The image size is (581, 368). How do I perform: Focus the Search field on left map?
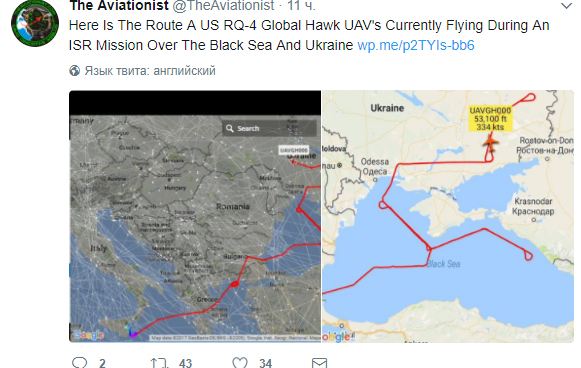[269, 128]
